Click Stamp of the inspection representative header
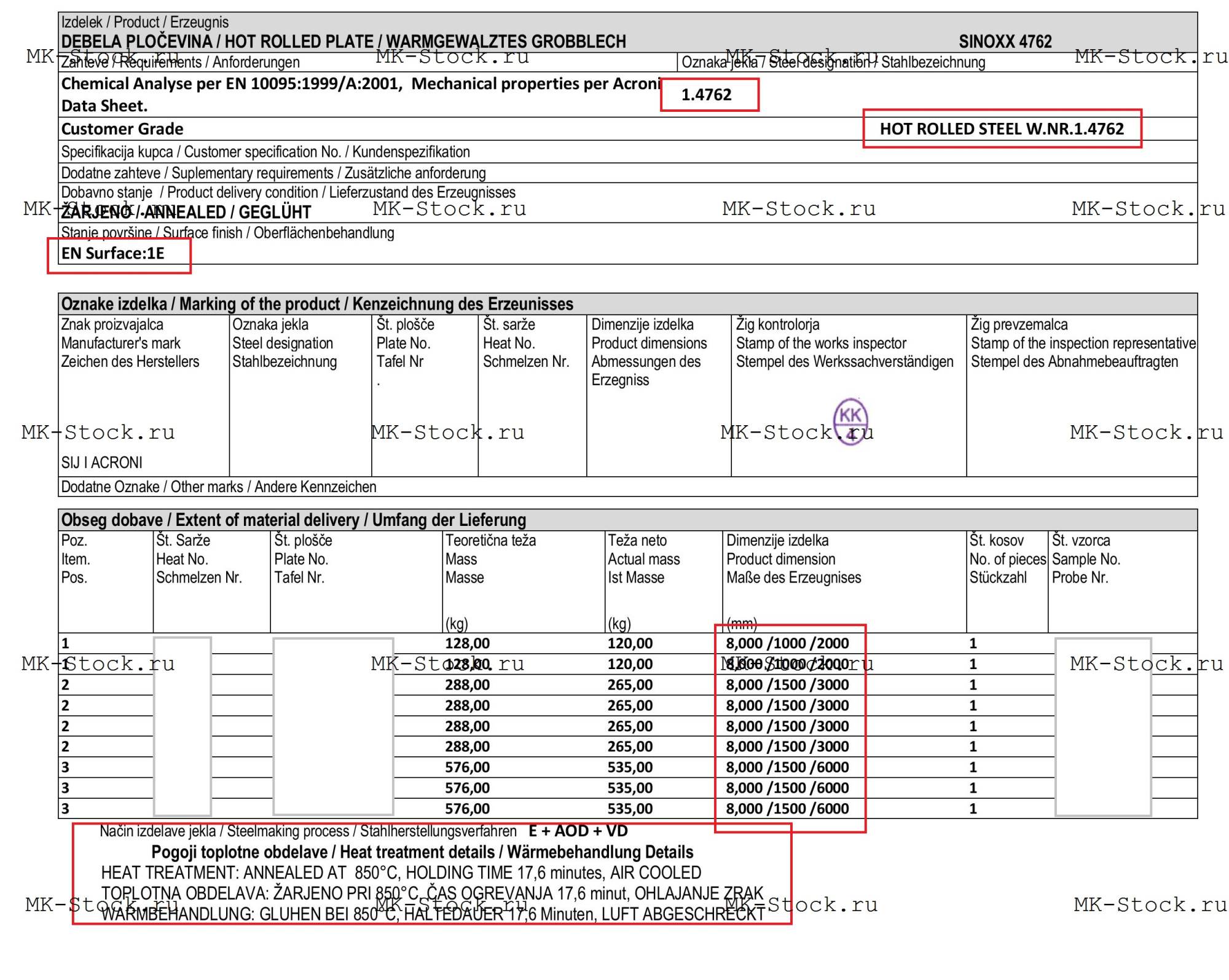Screen dimensions: 1229x980 coord(1083,343)
